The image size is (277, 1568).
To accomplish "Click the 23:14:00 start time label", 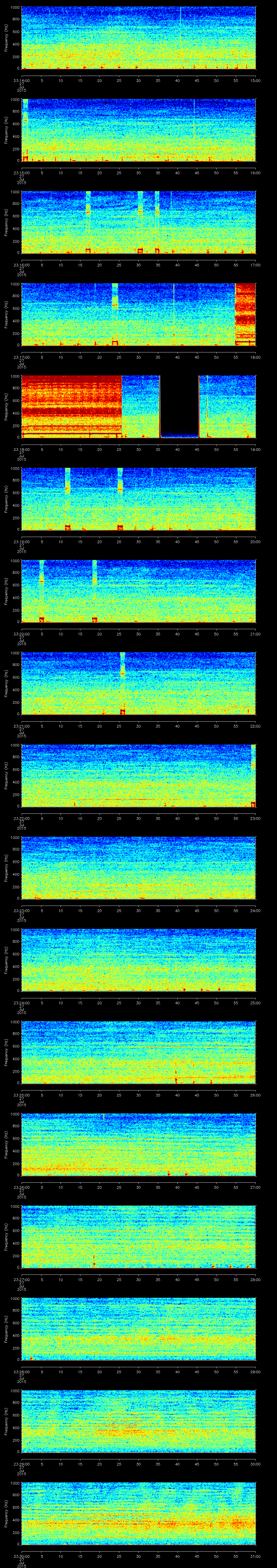I will tap(21, 80).
